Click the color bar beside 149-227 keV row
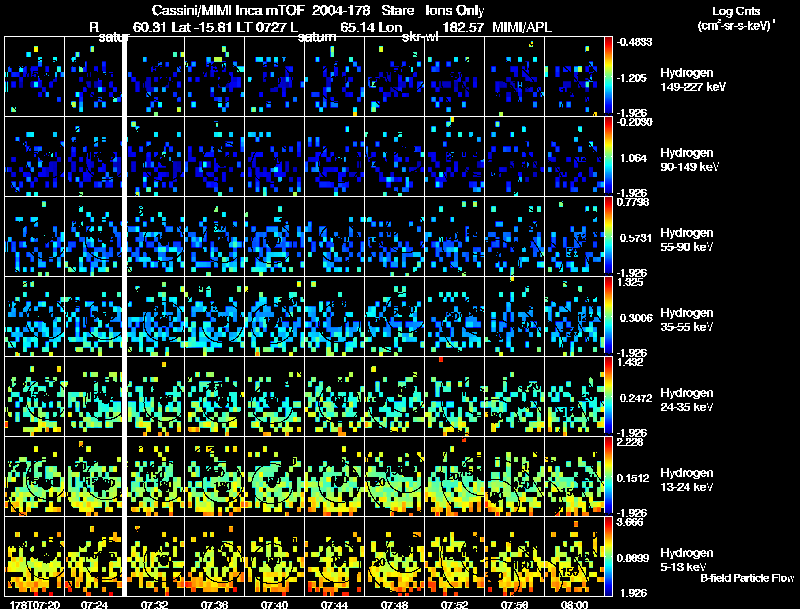Viewport: 800px width, 609px height. coord(608,75)
